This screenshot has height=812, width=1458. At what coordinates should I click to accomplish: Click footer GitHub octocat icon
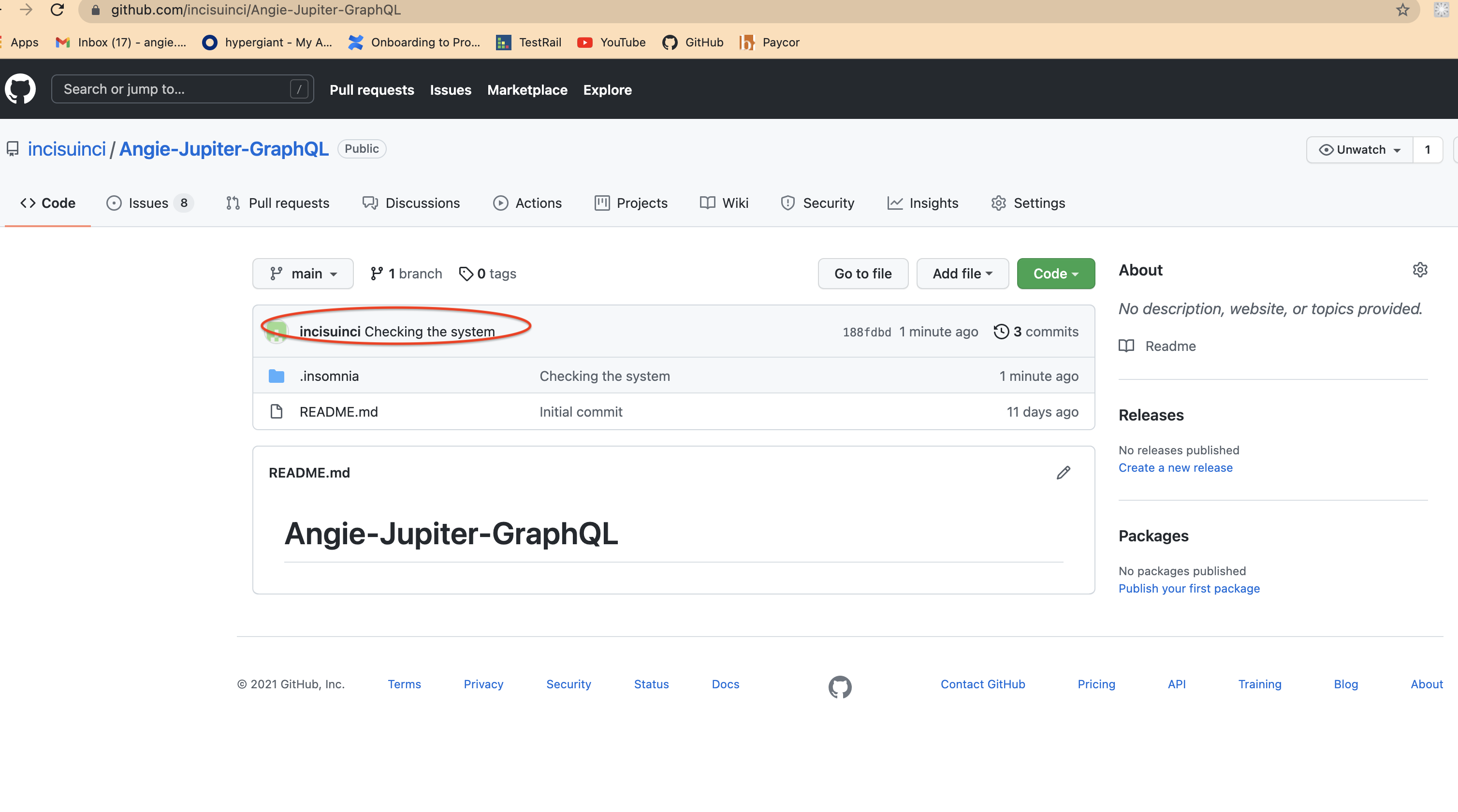coord(841,686)
